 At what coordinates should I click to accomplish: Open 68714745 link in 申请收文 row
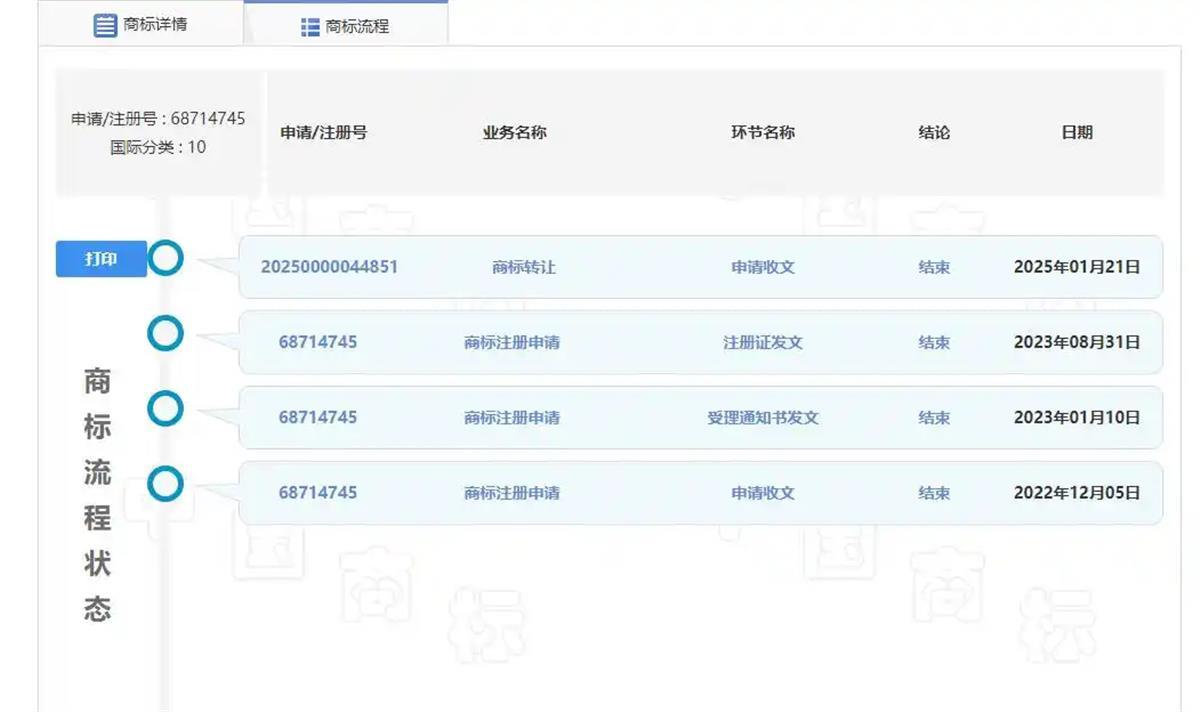pyautogui.click(x=318, y=492)
